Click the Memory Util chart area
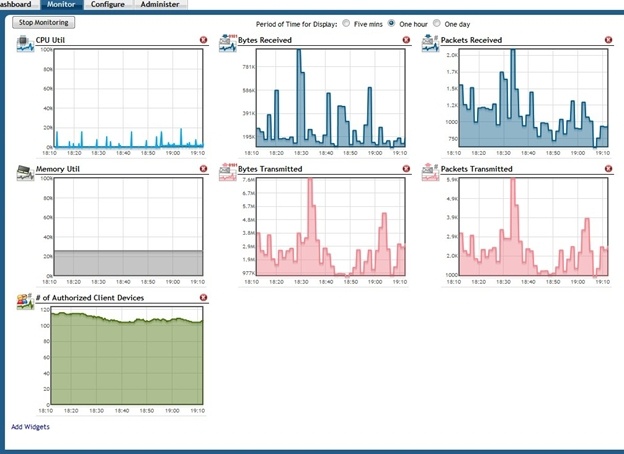624x454 pixels. [128, 227]
